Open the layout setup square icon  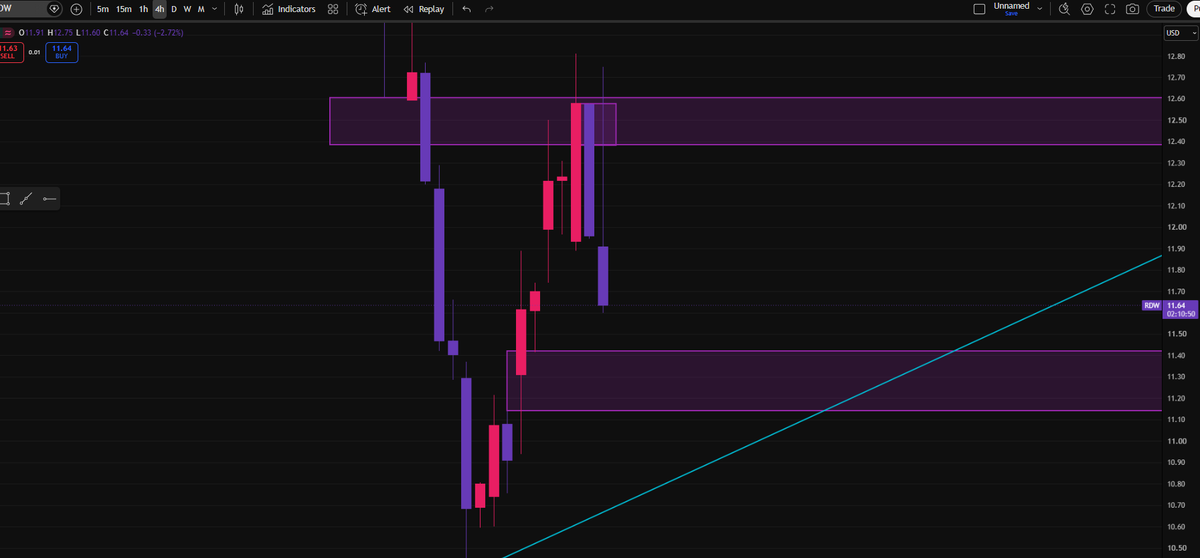(x=979, y=9)
